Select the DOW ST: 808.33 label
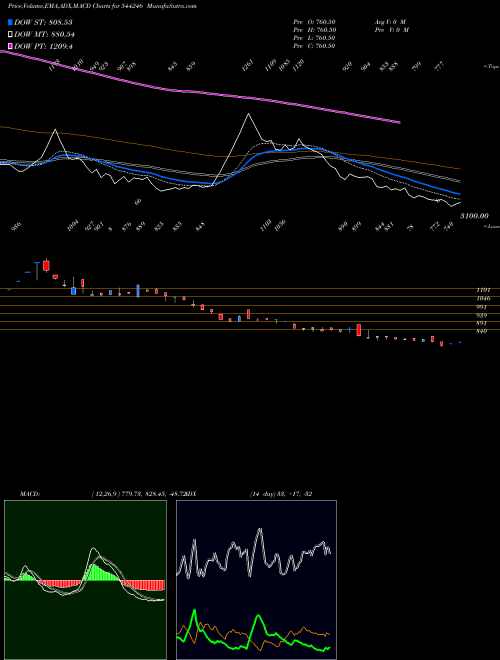The image size is (500, 660). point(43,22)
